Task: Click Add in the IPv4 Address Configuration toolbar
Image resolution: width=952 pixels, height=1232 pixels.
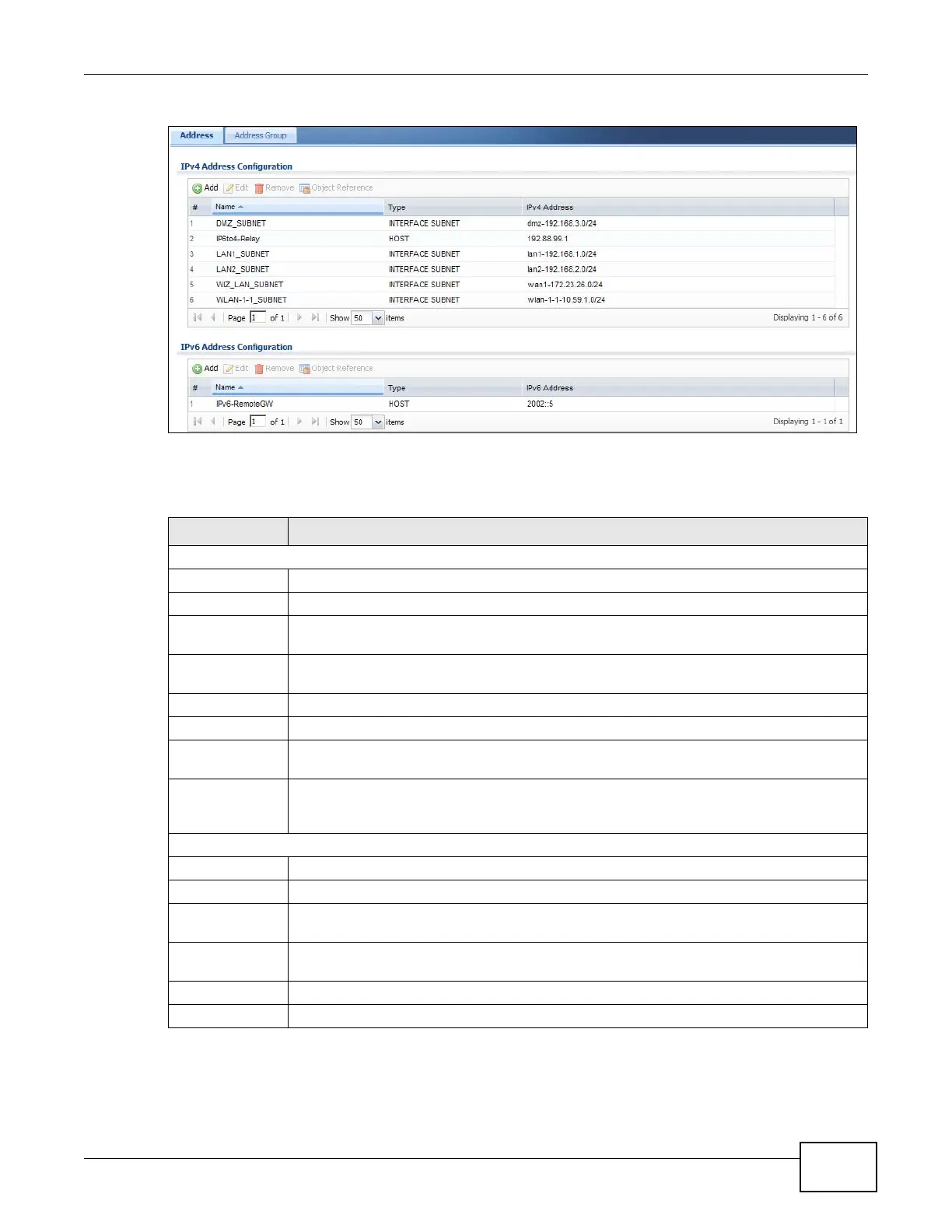Action: point(205,188)
